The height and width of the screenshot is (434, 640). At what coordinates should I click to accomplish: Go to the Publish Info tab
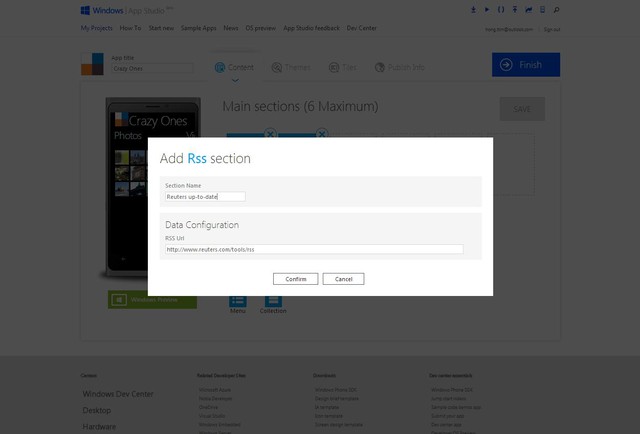pos(399,67)
